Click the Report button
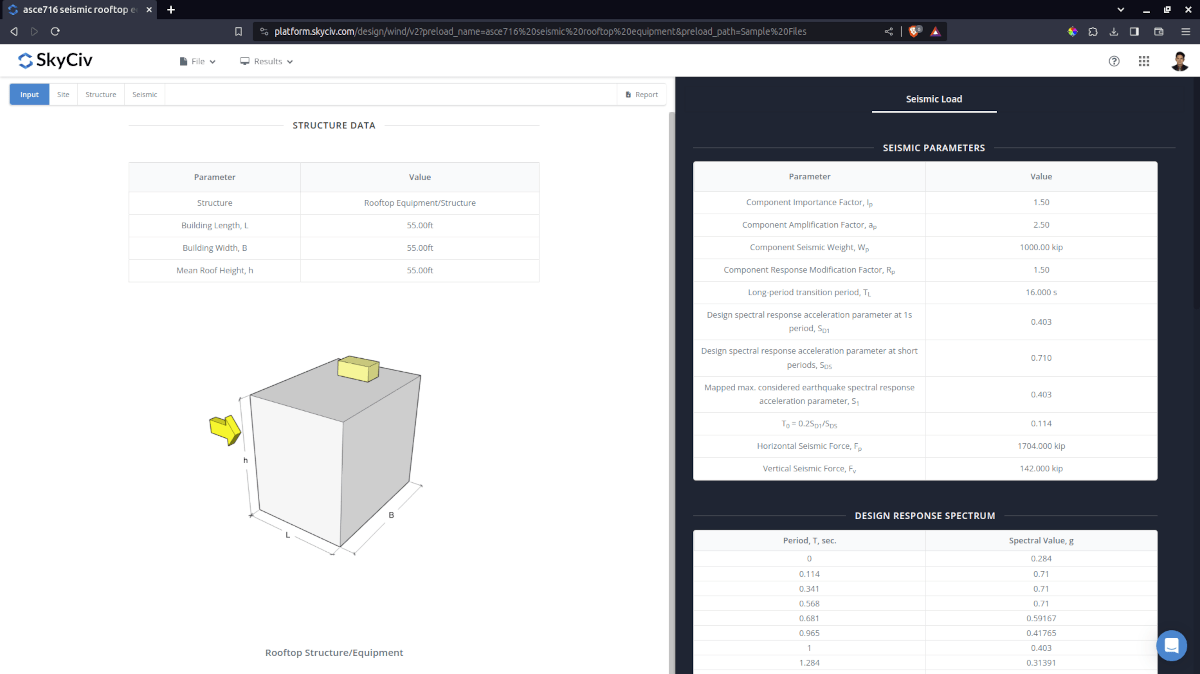Screen dimensions: 1200x674 [641, 95]
